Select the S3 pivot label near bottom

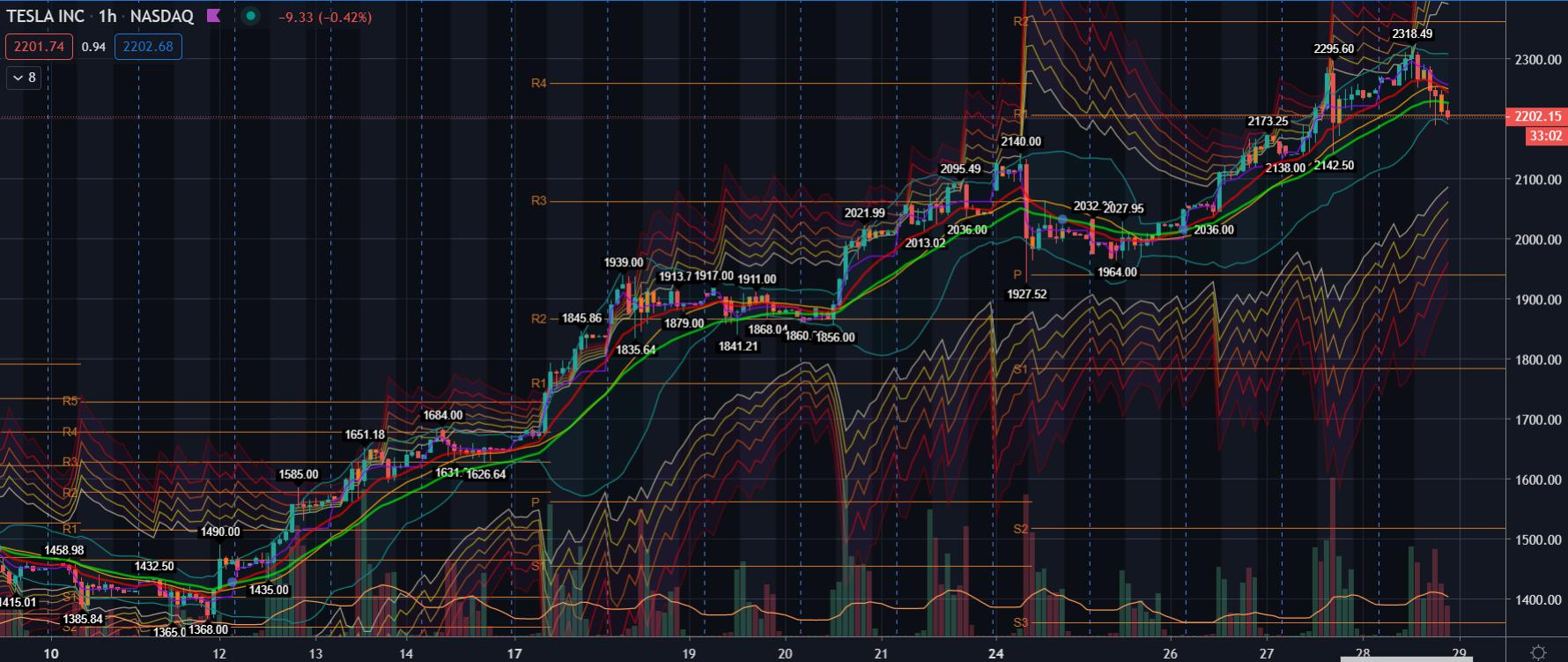coord(1020,622)
